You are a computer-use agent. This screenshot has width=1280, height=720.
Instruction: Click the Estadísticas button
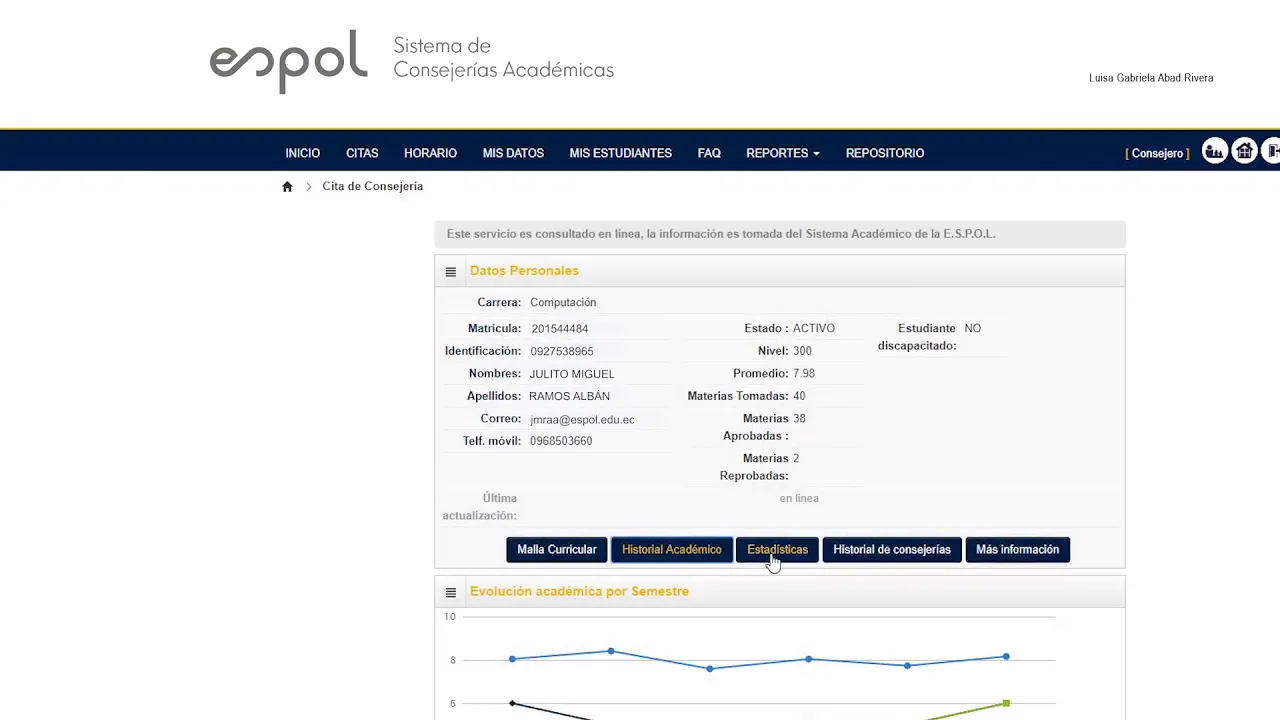tap(777, 550)
